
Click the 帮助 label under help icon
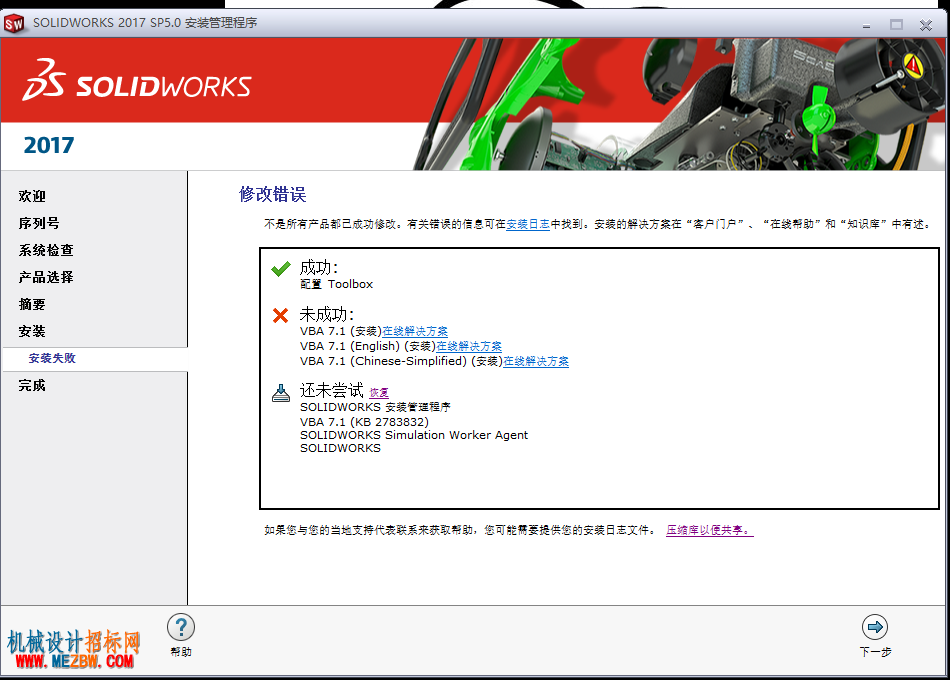click(181, 652)
